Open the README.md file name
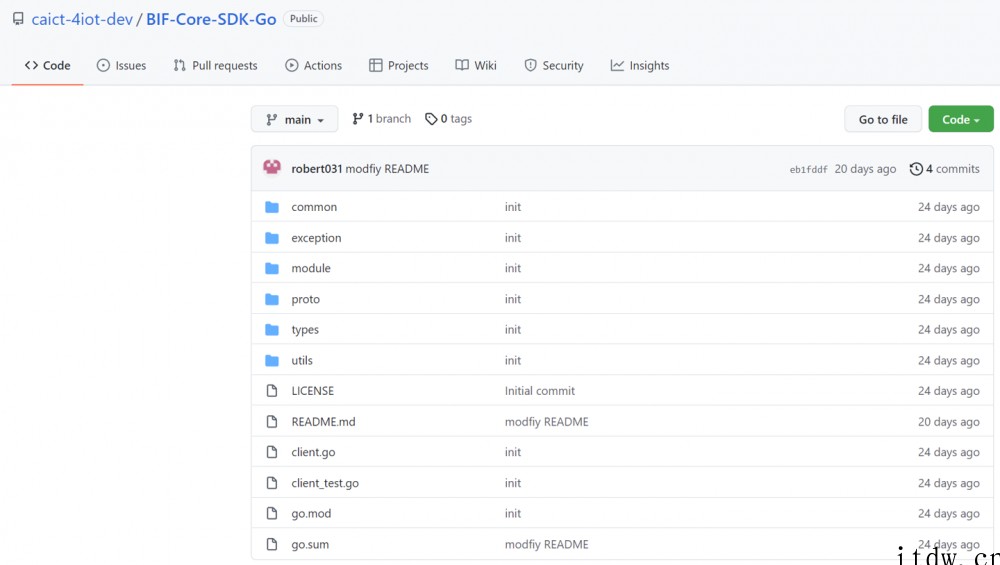 click(x=323, y=422)
